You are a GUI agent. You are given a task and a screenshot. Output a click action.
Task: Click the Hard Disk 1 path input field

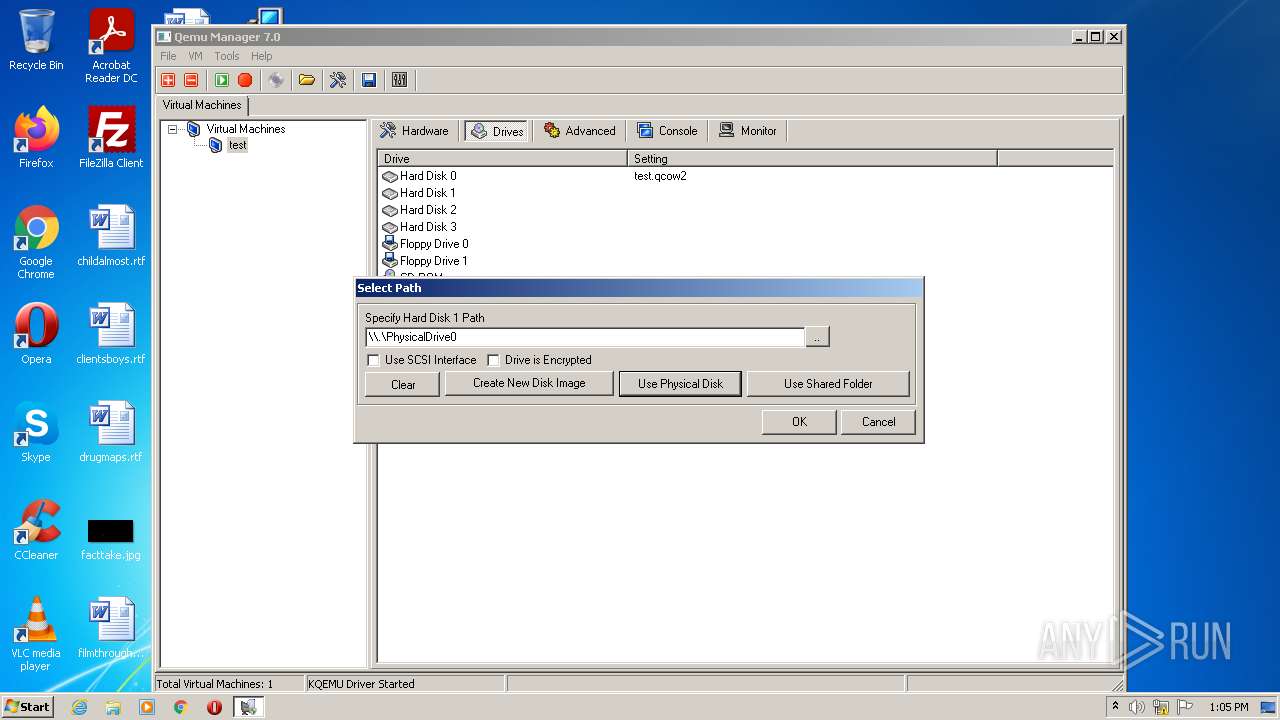coord(585,337)
